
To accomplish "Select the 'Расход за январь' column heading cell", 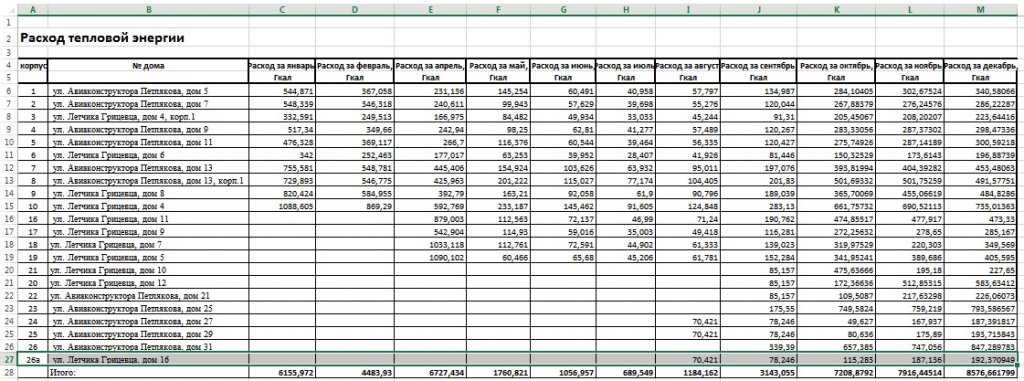I will coord(281,65).
